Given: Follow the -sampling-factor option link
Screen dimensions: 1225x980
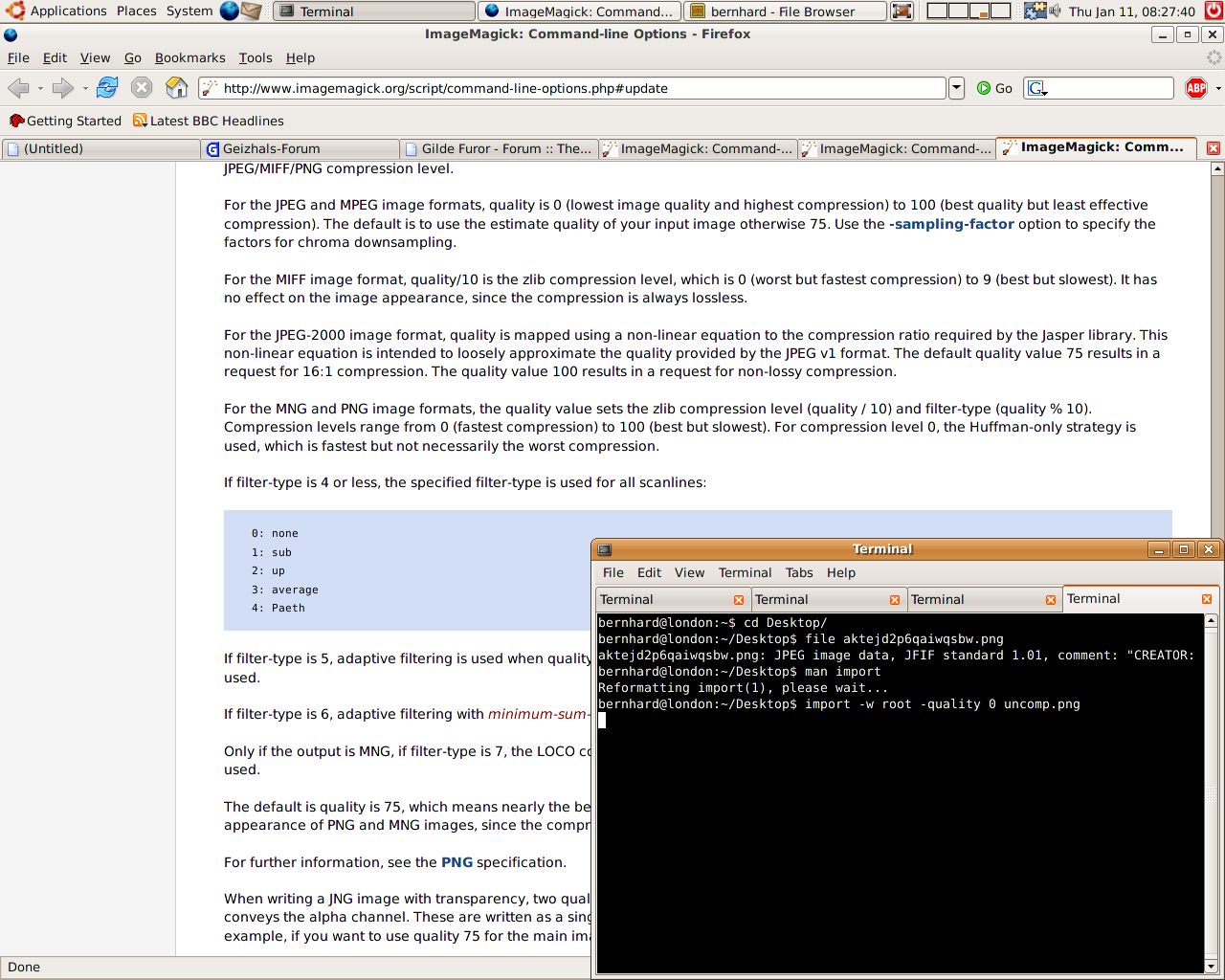Looking at the screenshot, I should 951,224.
